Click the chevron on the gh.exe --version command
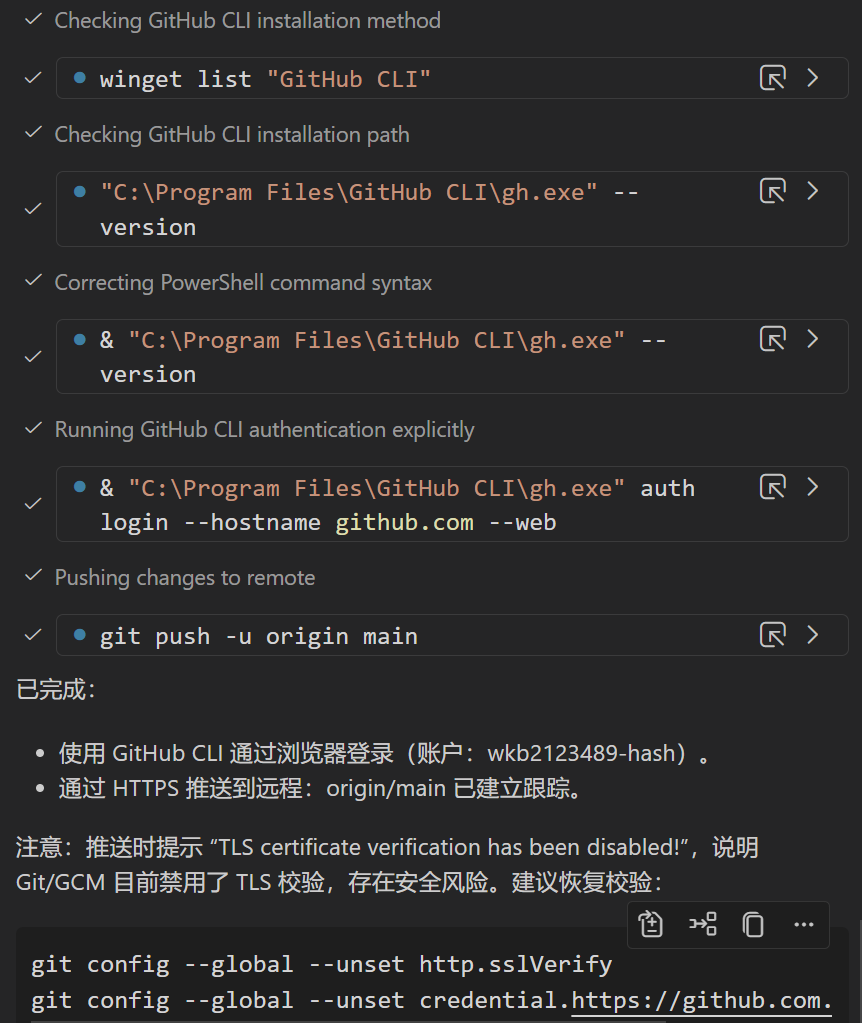Image resolution: width=862 pixels, height=1023 pixels. [812, 191]
